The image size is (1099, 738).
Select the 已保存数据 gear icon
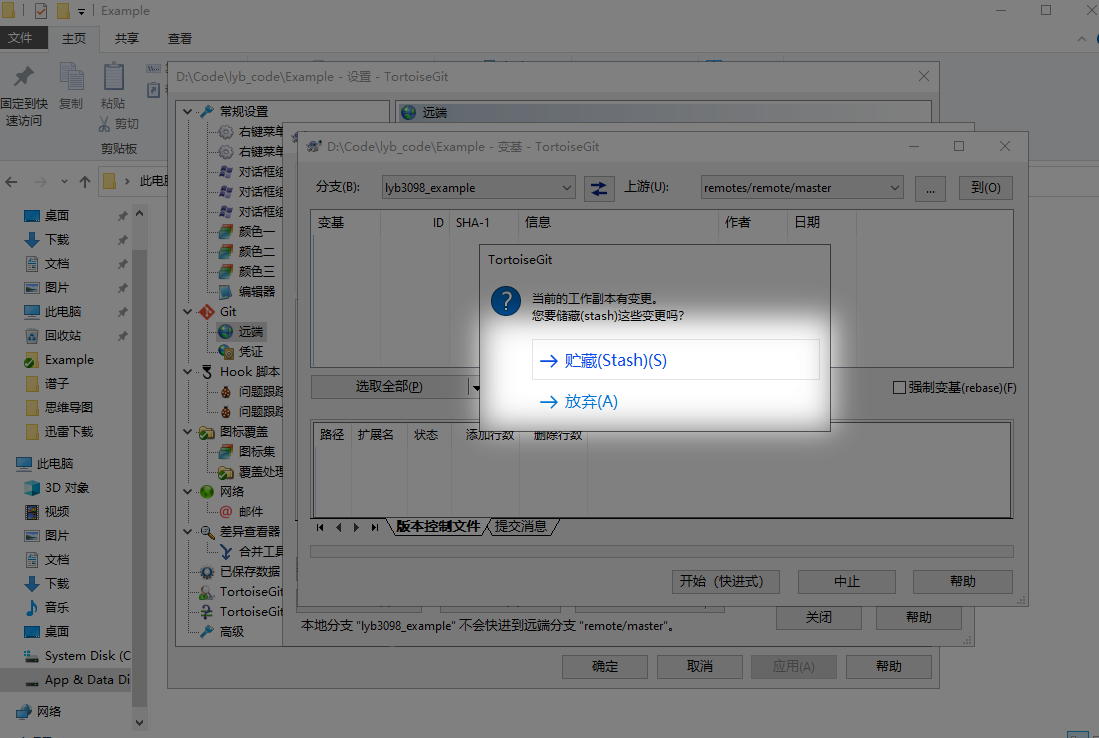point(207,572)
